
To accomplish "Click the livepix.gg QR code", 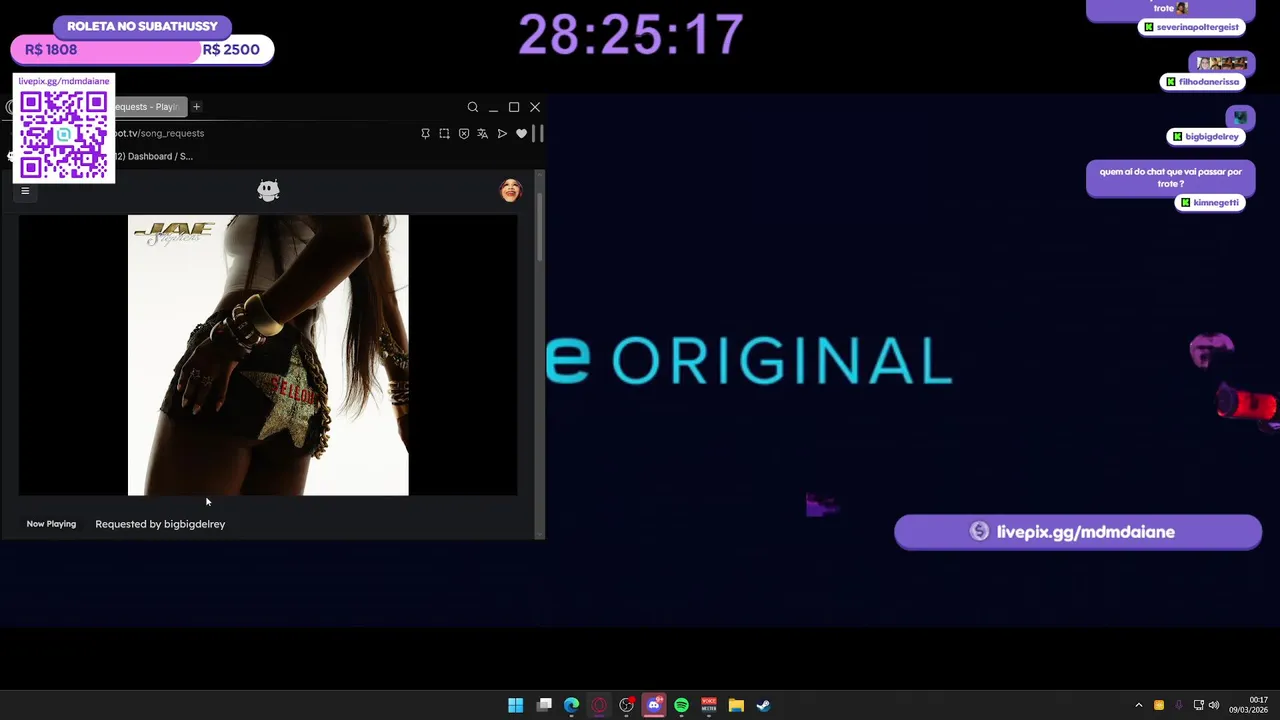I will point(64,135).
